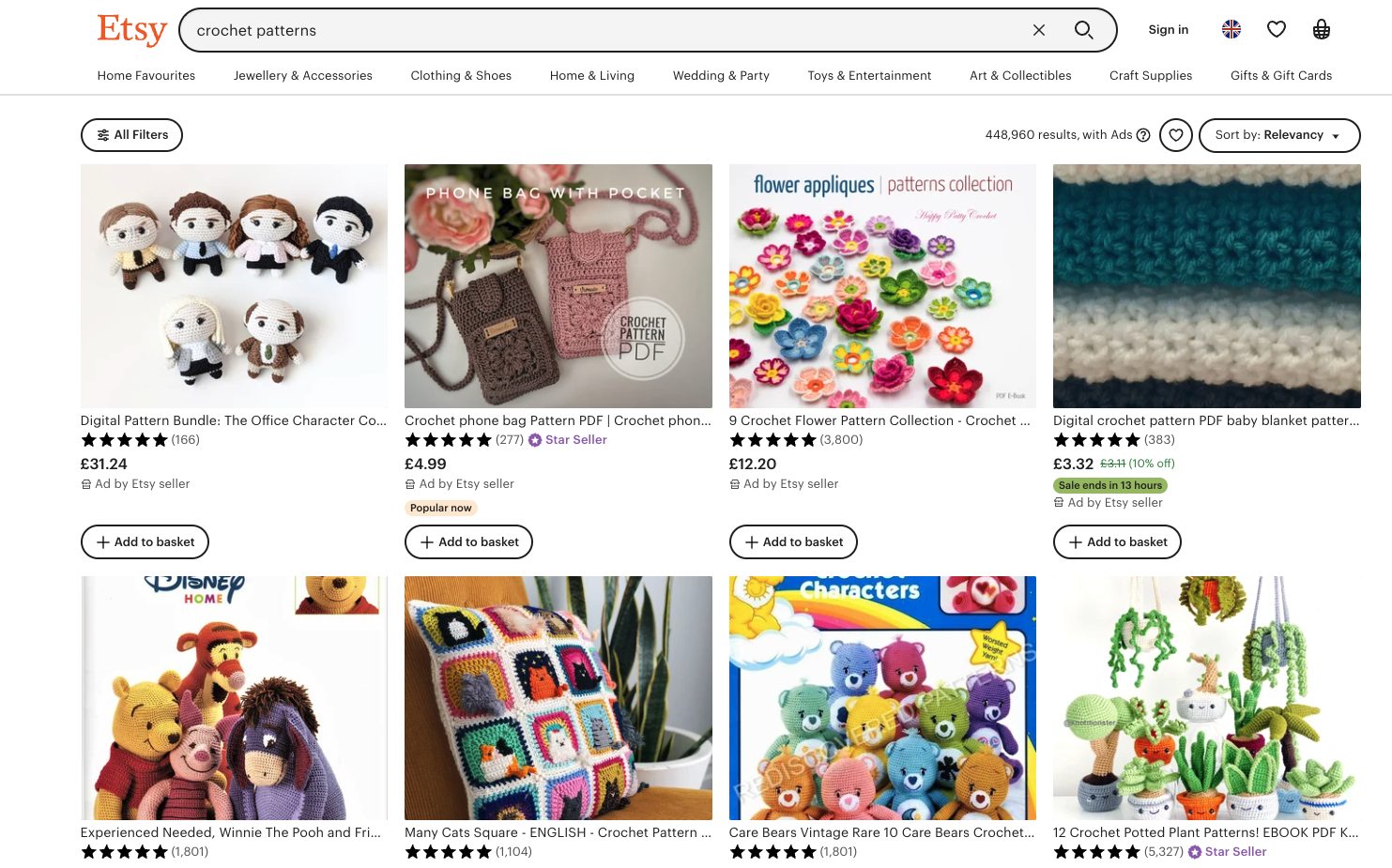The image size is (1392, 868).
Task: Expand the Sort by Relevancy dropdown
Action: 1278,135
